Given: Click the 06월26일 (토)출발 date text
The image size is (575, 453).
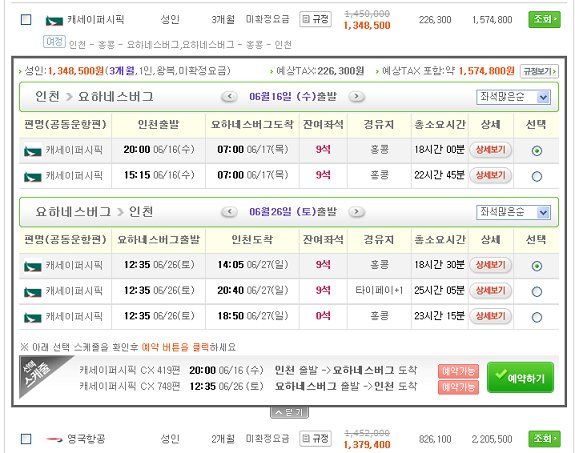Looking at the screenshot, I should pyautogui.click(x=293, y=212).
